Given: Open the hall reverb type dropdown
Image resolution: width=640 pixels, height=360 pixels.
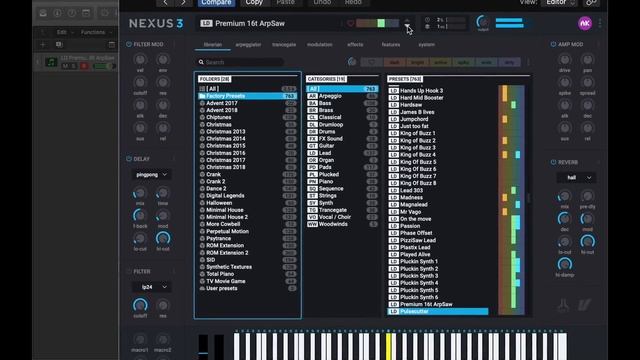Looking at the screenshot, I should click(x=576, y=178).
